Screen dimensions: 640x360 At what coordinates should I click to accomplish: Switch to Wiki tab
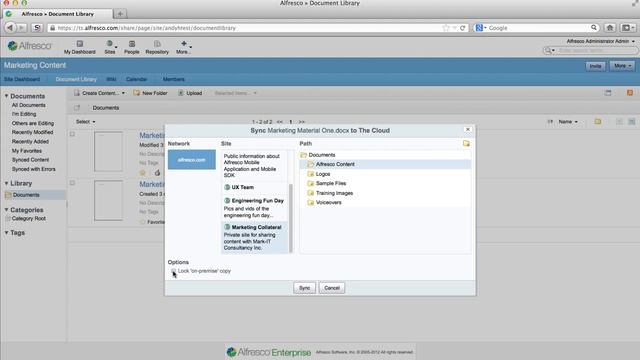pyautogui.click(x=111, y=79)
